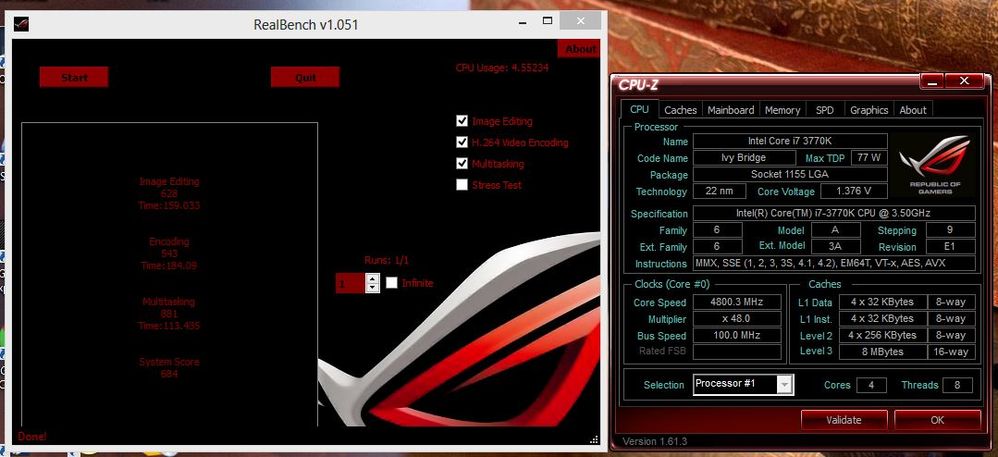This screenshot has width=998, height=457.
Task: Click the Quit button in RealBench
Action: tap(305, 78)
